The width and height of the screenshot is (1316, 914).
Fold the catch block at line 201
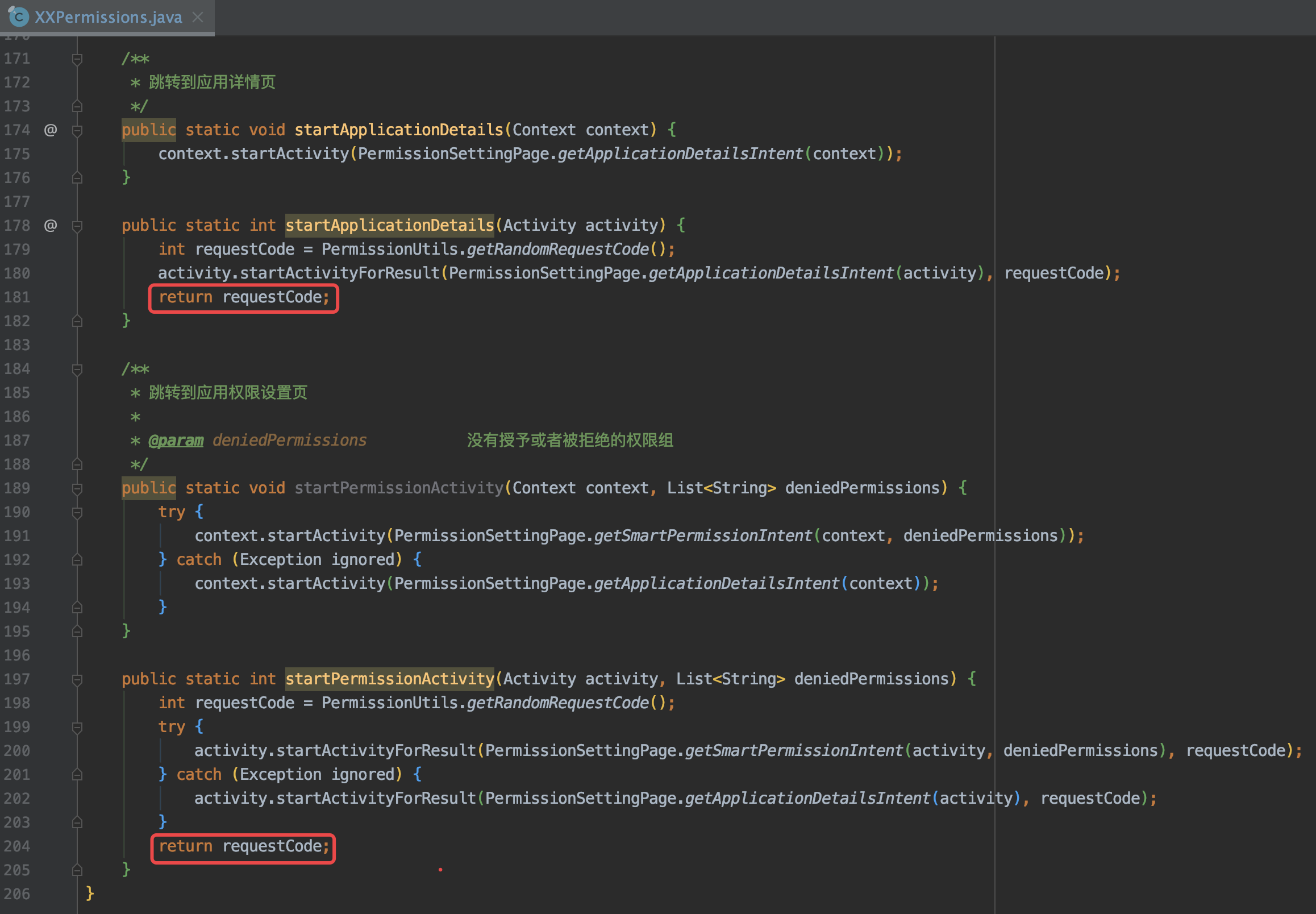click(x=77, y=774)
